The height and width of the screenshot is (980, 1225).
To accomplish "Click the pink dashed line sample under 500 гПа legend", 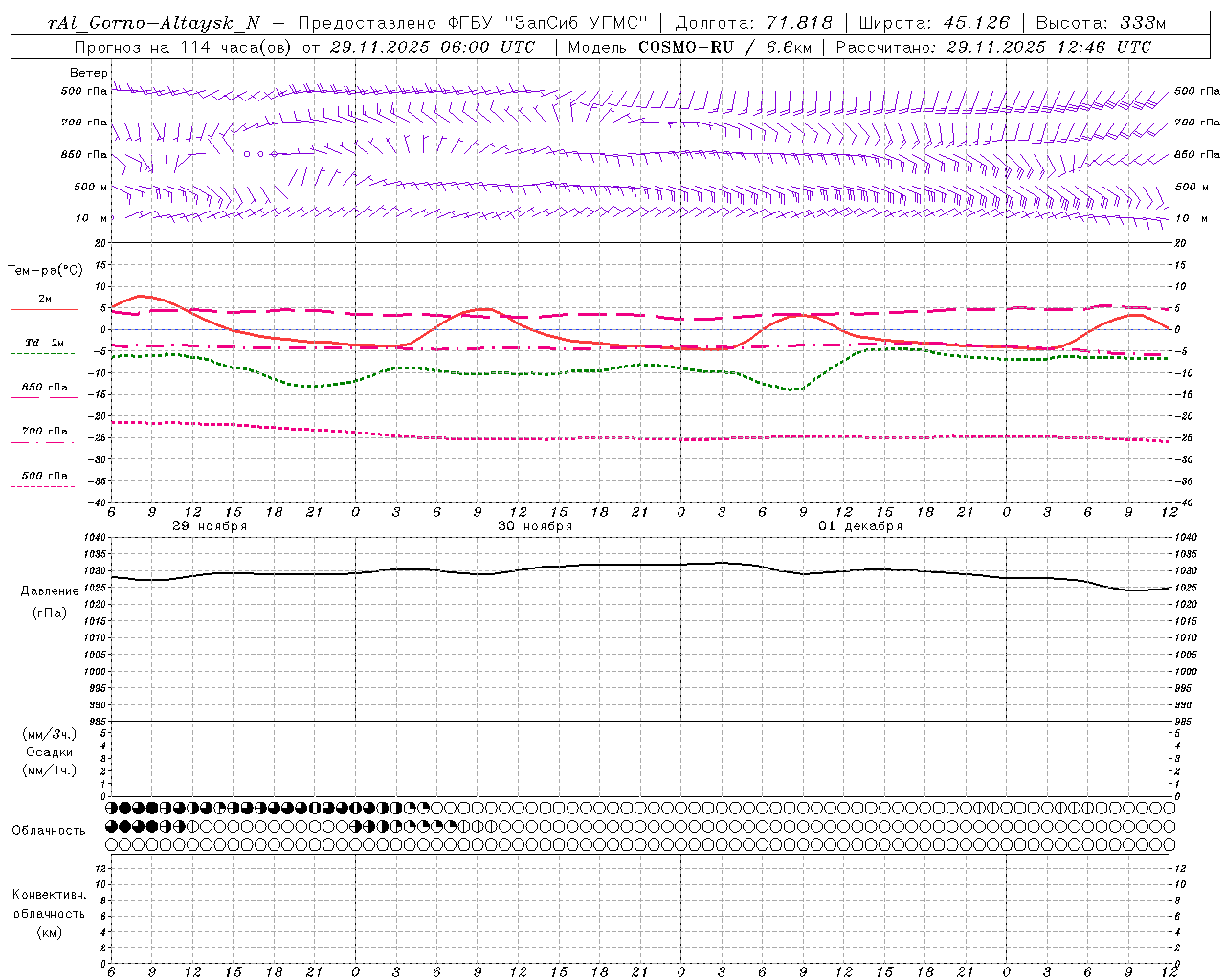I will point(42,486).
